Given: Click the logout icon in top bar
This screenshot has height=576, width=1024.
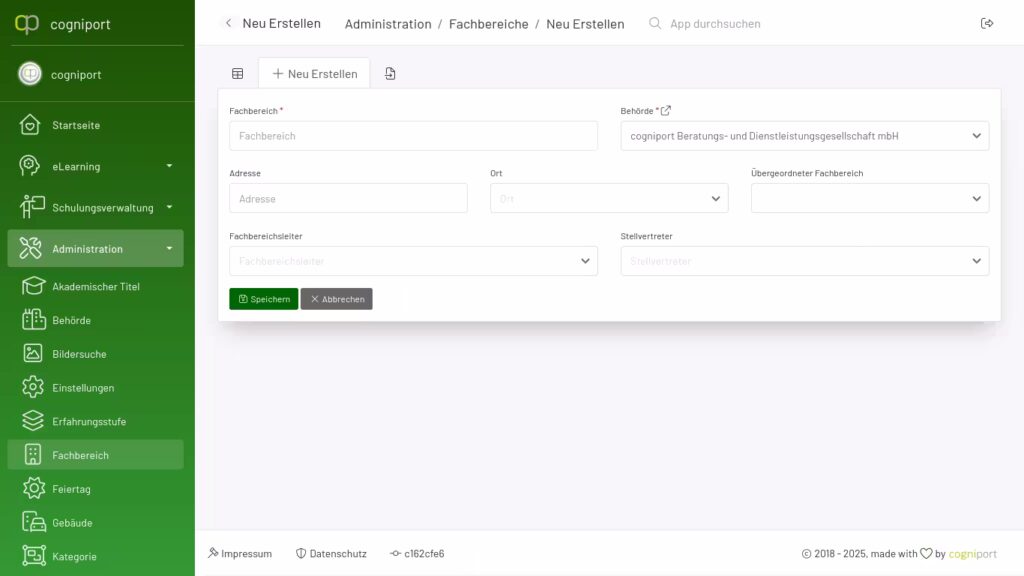Looking at the screenshot, I should click(x=987, y=23).
